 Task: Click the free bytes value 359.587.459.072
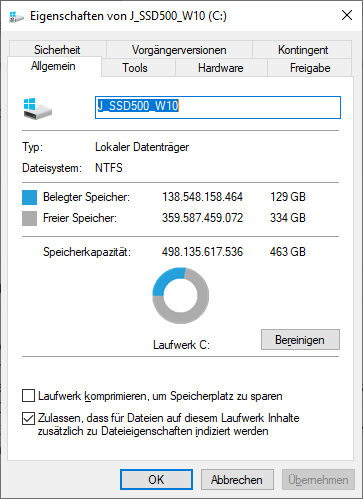click(202, 218)
